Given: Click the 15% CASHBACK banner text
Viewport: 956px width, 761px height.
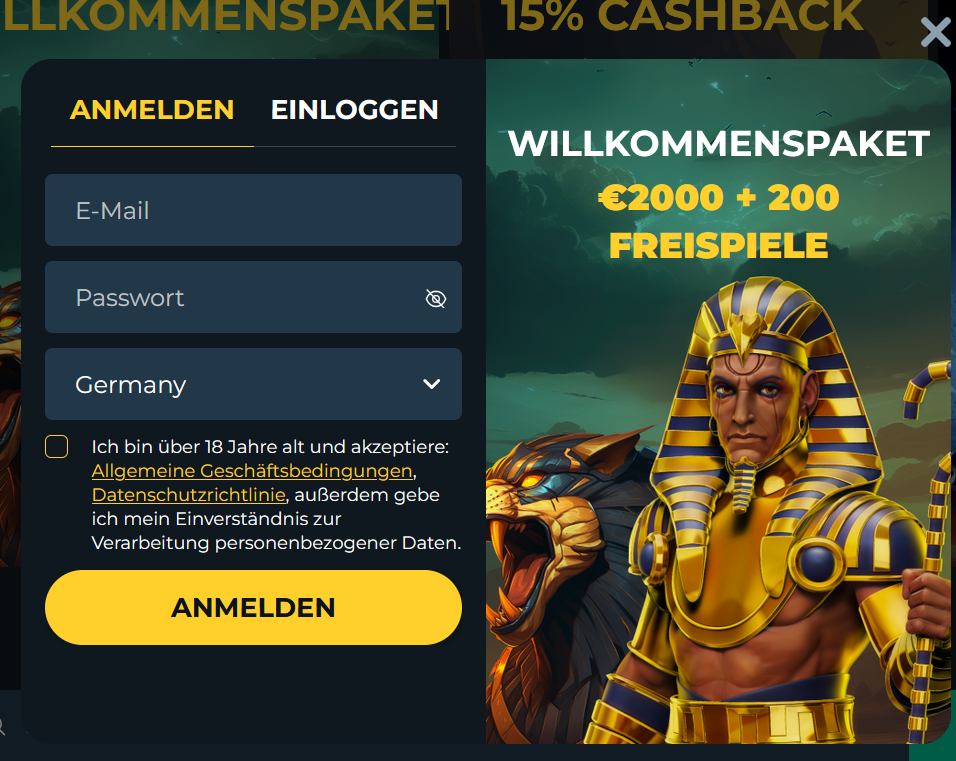Looking at the screenshot, I should [x=682, y=16].
